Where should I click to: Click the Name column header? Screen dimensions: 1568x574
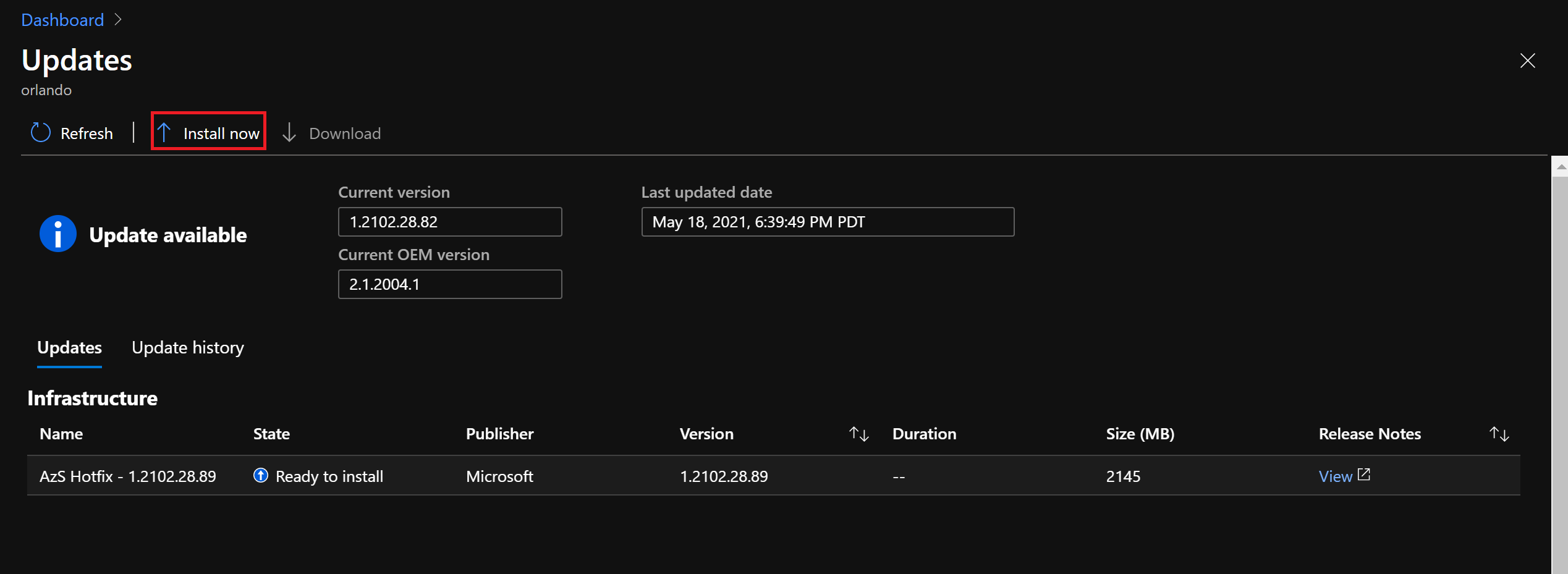click(x=61, y=434)
